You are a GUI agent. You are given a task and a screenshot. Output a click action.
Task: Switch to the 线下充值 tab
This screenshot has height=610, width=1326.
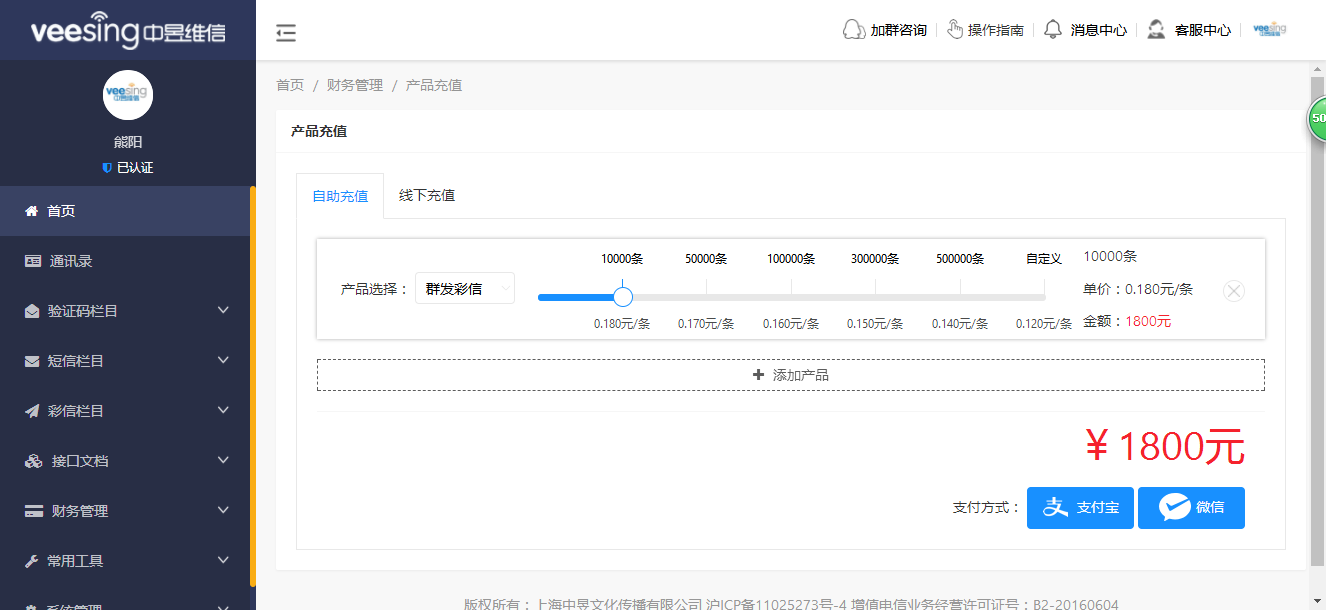coord(426,195)
